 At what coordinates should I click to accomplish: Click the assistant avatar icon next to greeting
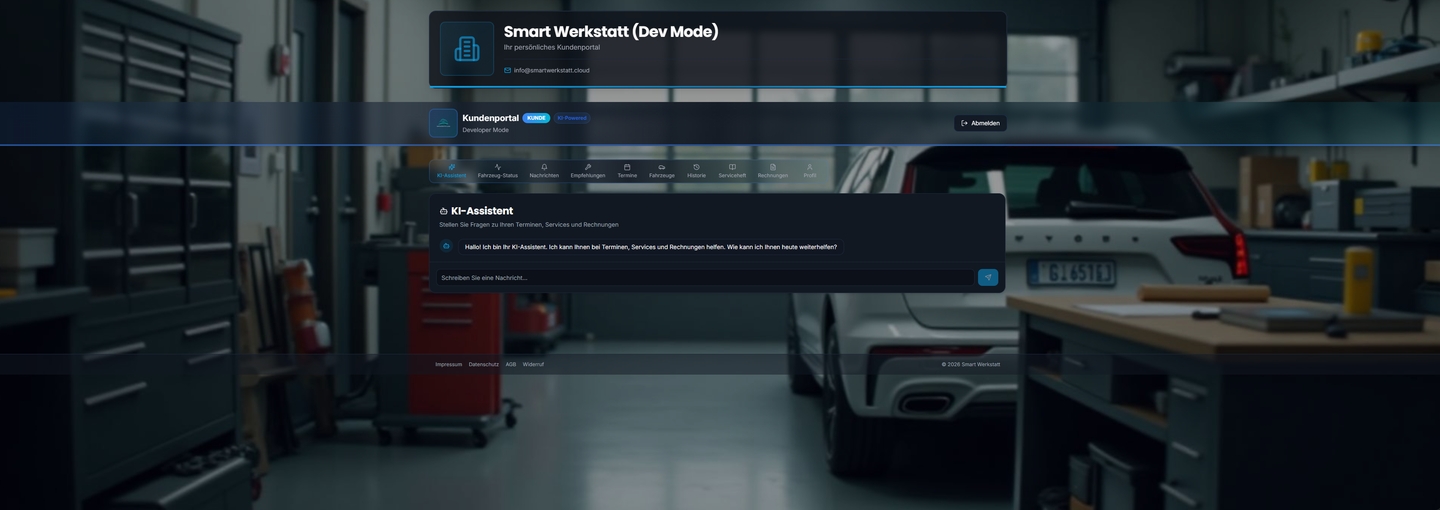[446, 246]
